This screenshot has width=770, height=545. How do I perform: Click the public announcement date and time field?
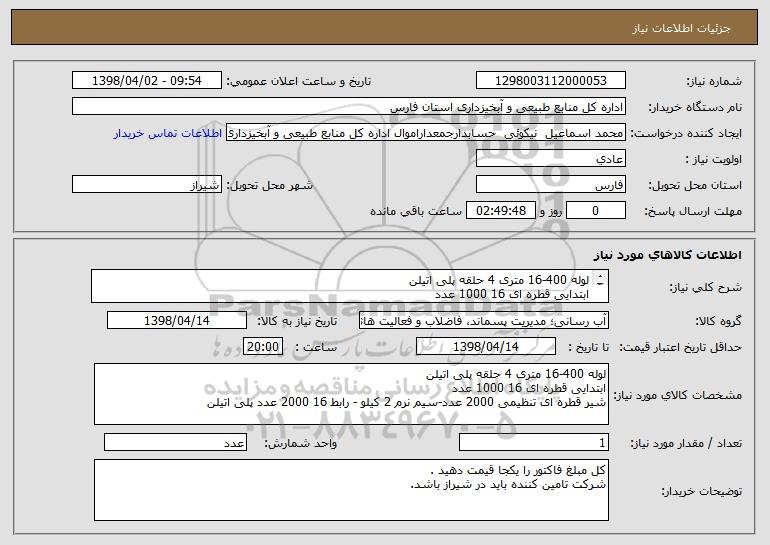[x=147, y=81]
